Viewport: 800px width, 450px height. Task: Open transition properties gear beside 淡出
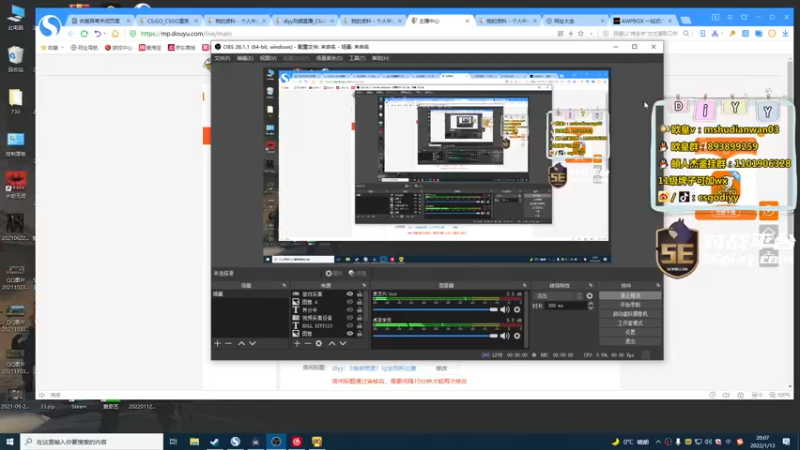(590, 296)
